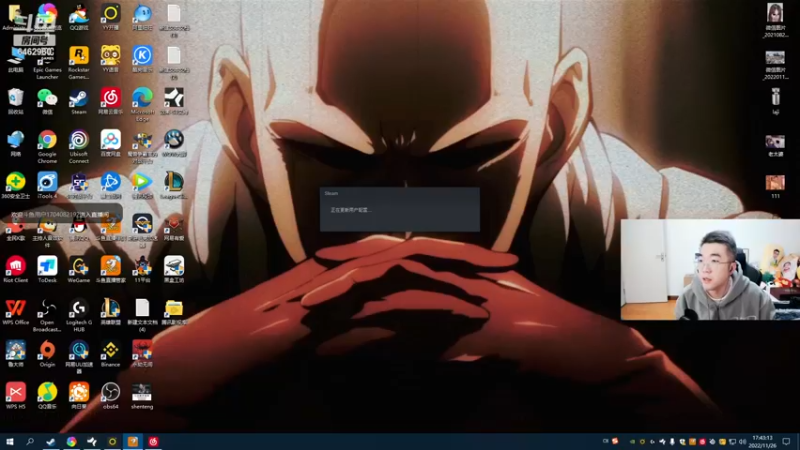The width and height of the screenshot is (800, 450).
Task: Open WeChat (微信) desktop icon
Action: pos(47,101)
